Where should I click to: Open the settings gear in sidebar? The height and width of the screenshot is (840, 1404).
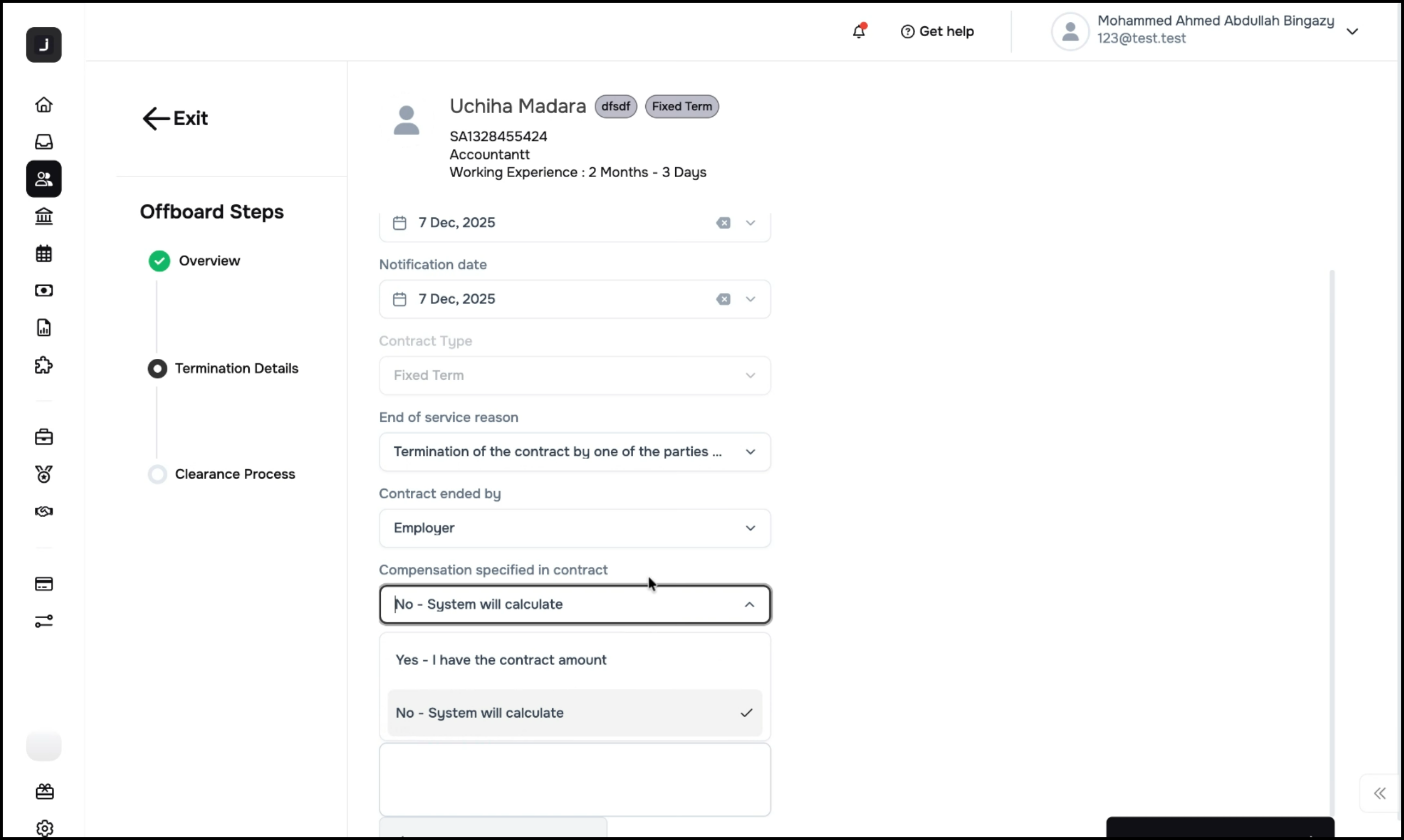44,827
